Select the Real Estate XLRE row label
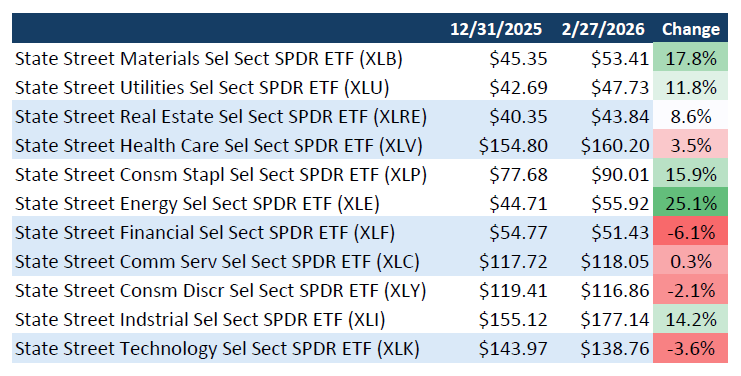Image resolution: width=741 pixels, height=376 pixels. pos(221,117)
